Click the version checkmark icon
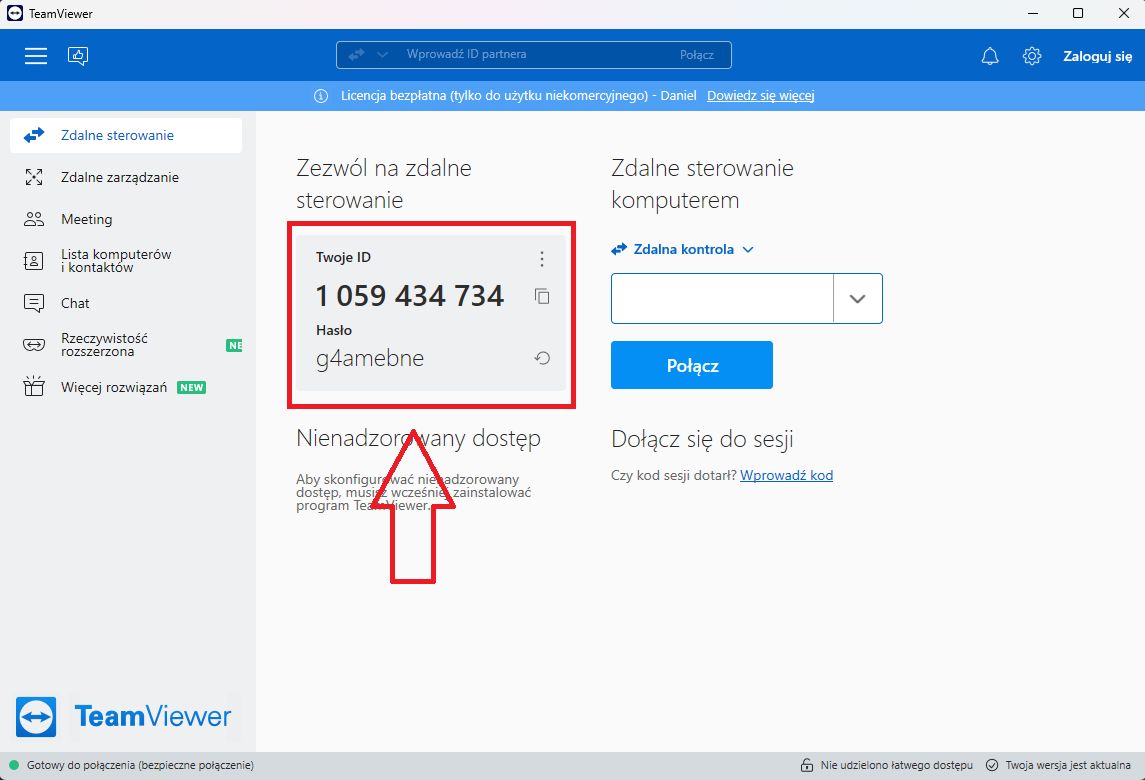Image resolution: width=1145 pixels, height=780 pixels. coord(992,765)
